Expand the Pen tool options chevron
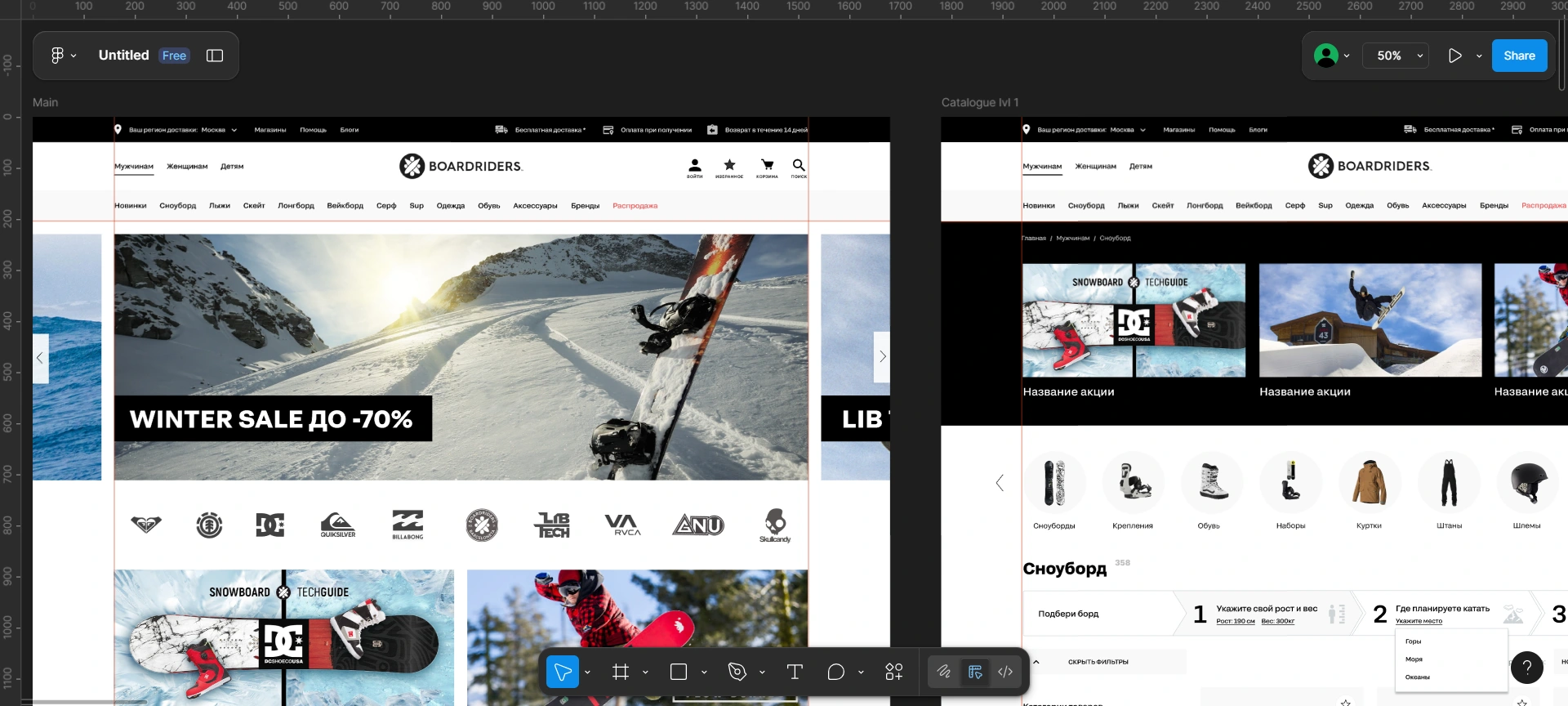The width and height of the screenshot is (1568, 706). [x=762, y=672]
